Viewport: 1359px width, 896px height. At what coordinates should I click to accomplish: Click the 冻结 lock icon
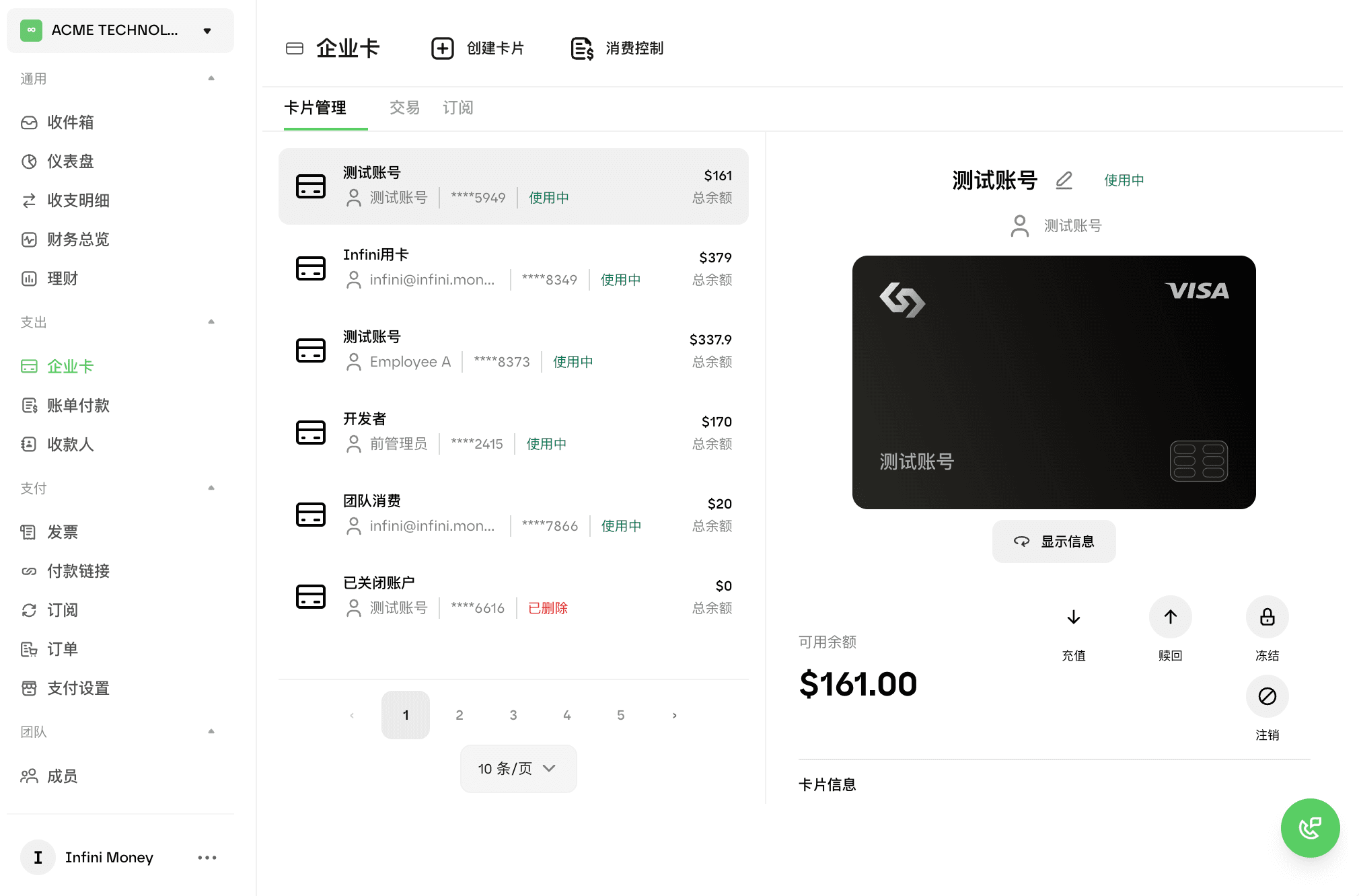[1268, 617]
